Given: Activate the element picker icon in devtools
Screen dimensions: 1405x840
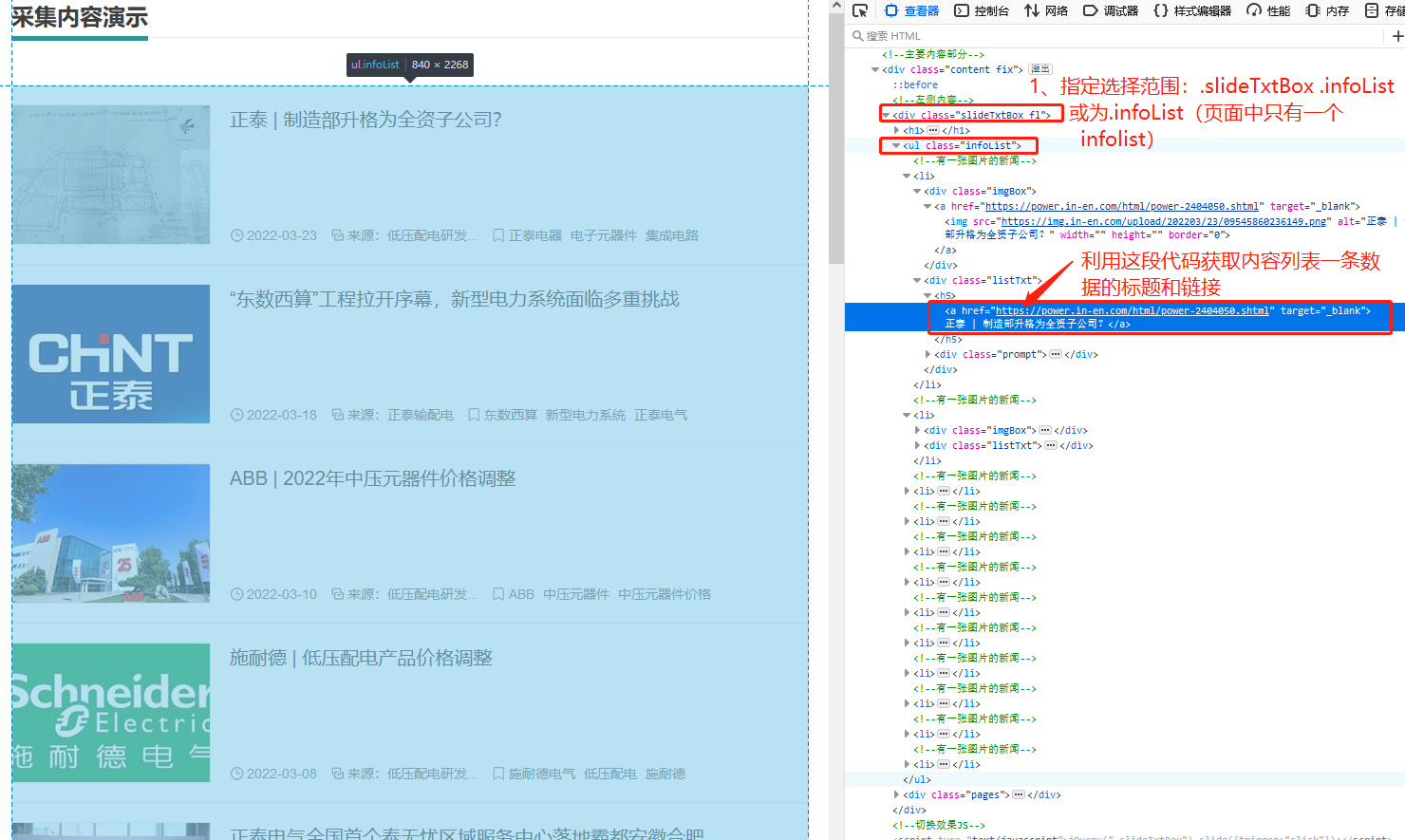Looking at the screenshot, I should (x=860, y=10).
